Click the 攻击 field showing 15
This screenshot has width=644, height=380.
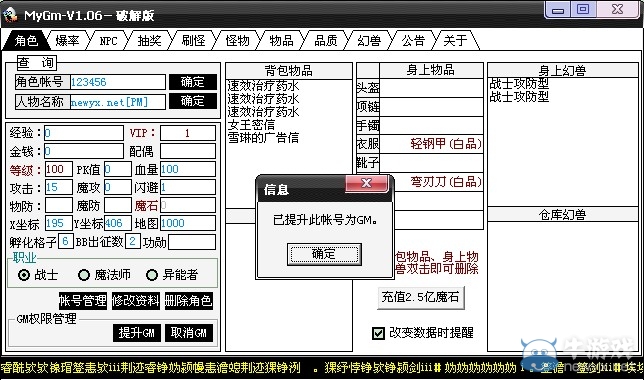coord(59,187)
